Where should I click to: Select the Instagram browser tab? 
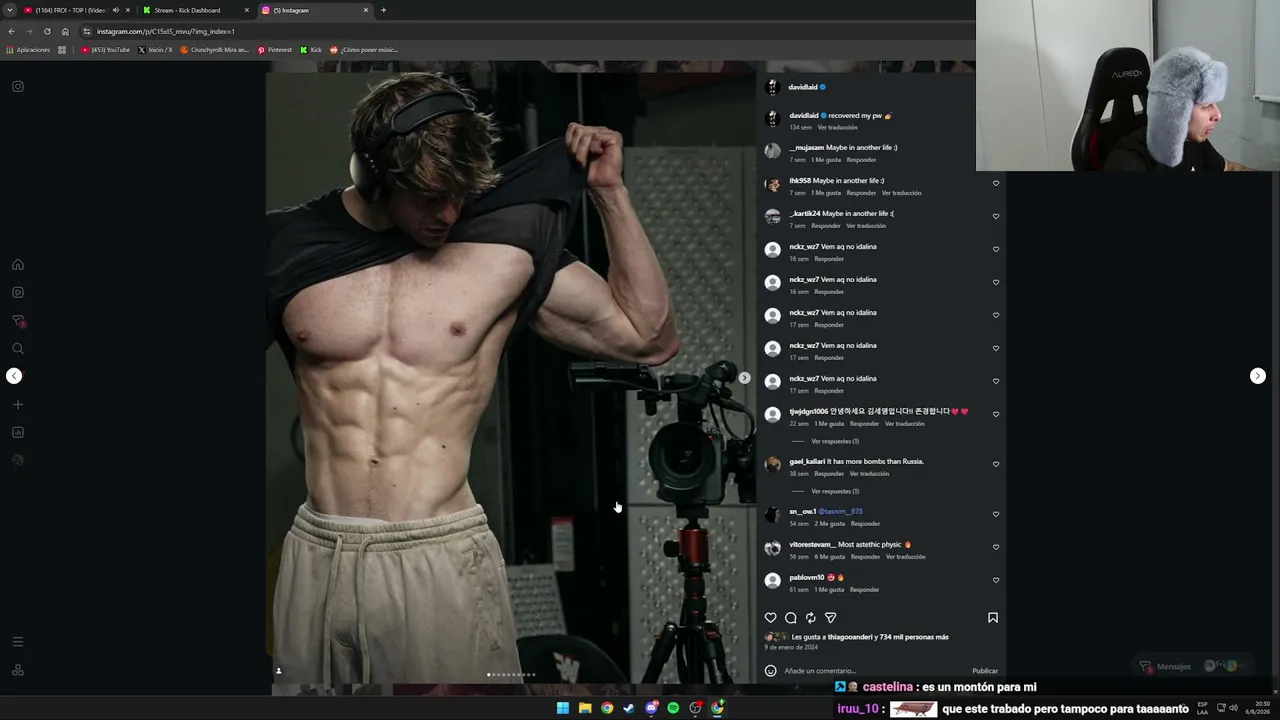click(x=315, y=10)
